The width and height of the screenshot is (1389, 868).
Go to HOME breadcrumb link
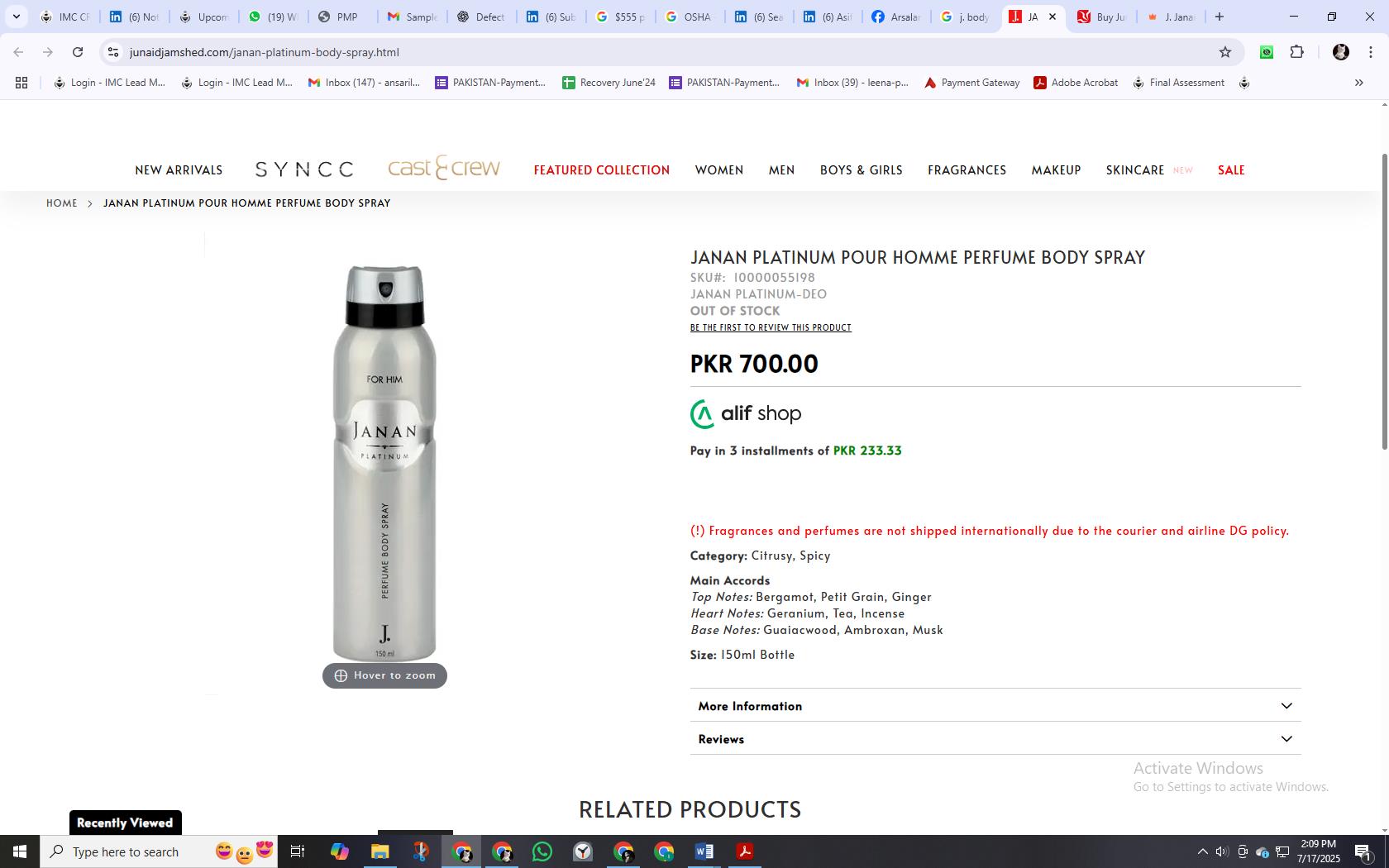[62, 203]
